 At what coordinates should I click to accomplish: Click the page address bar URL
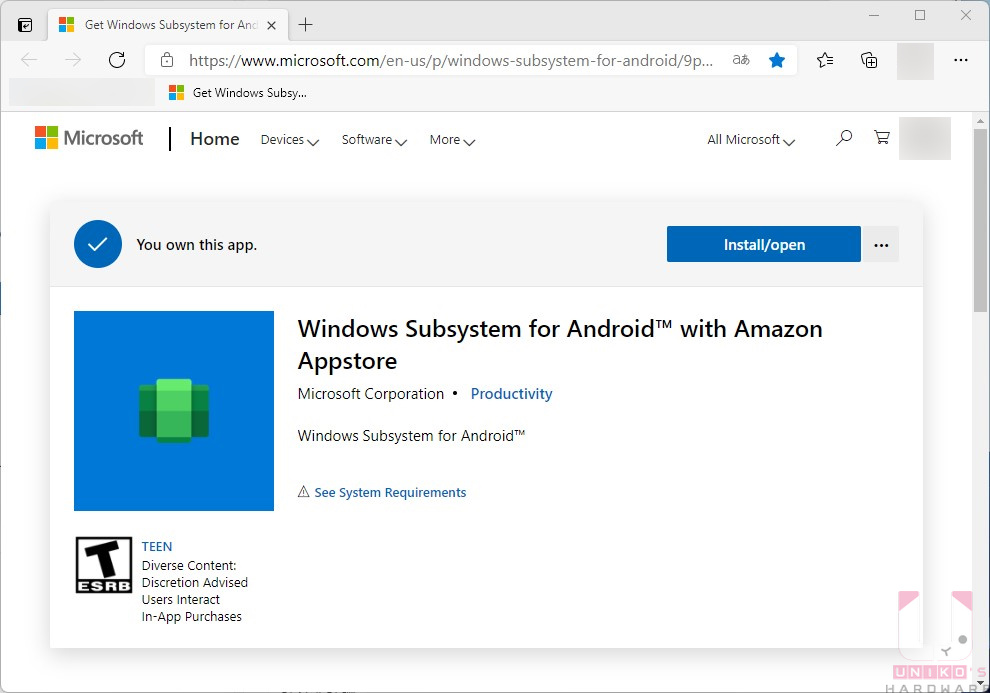451,61
